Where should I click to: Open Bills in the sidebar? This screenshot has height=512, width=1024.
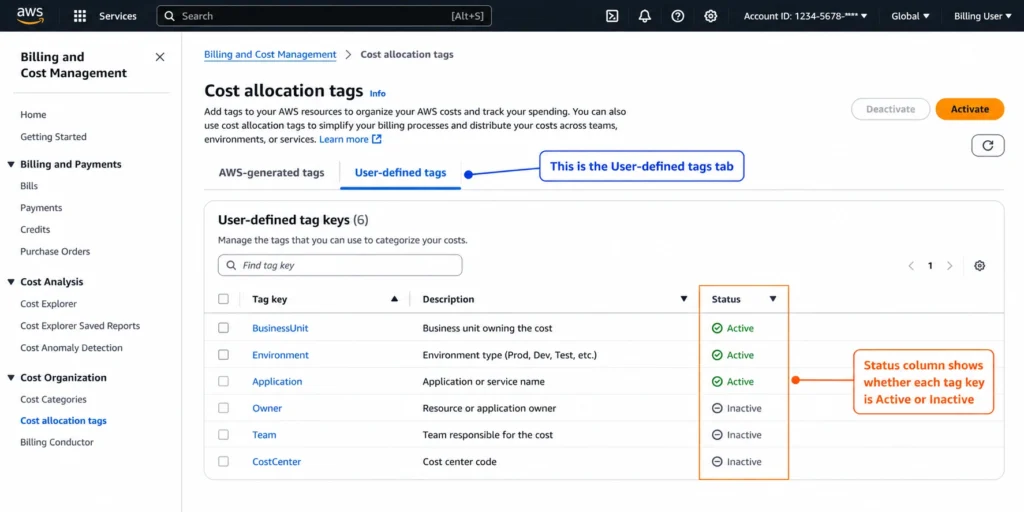coord(29,186)
